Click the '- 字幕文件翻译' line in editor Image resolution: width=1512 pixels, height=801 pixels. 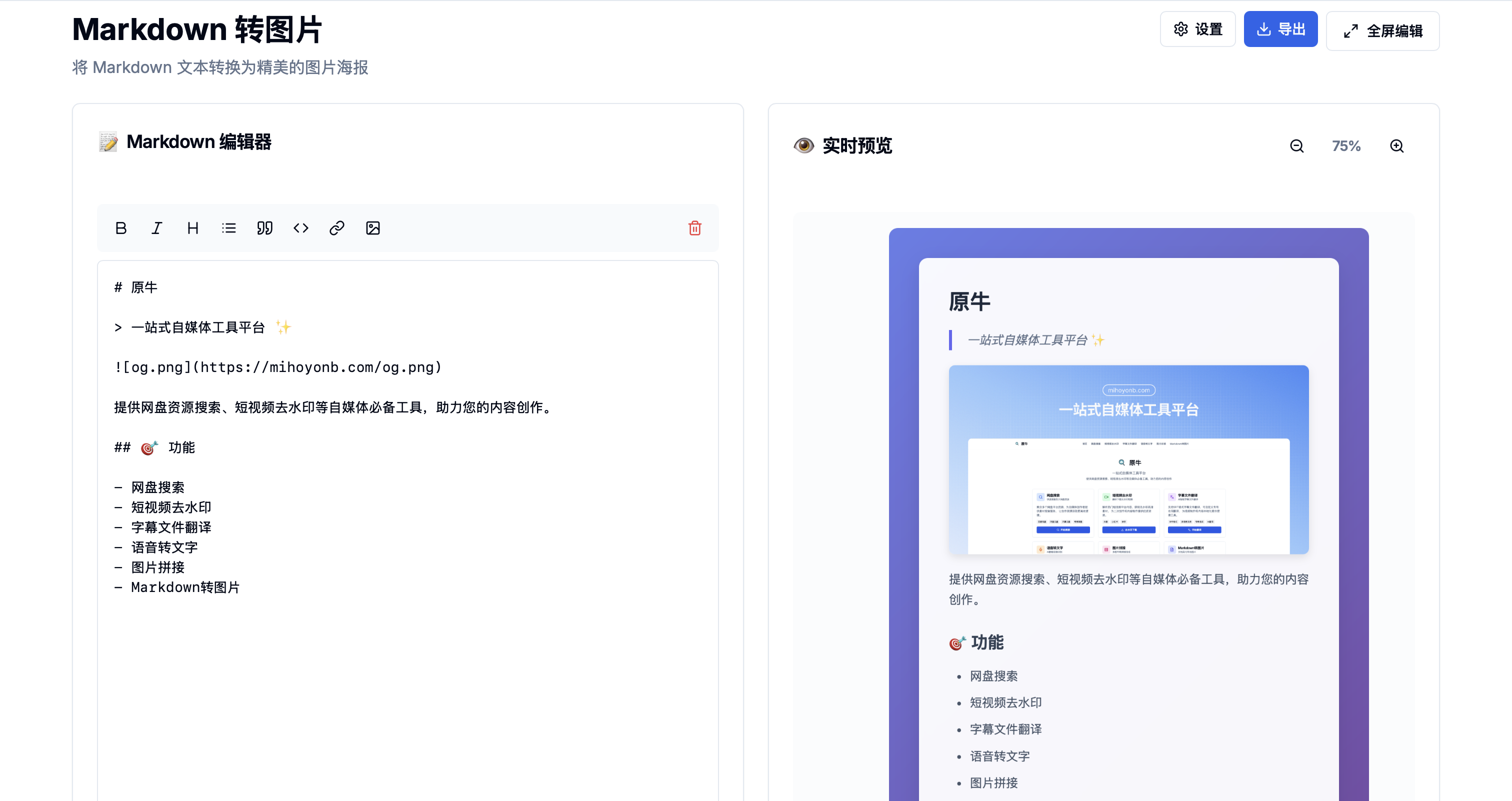click(162, 527)
